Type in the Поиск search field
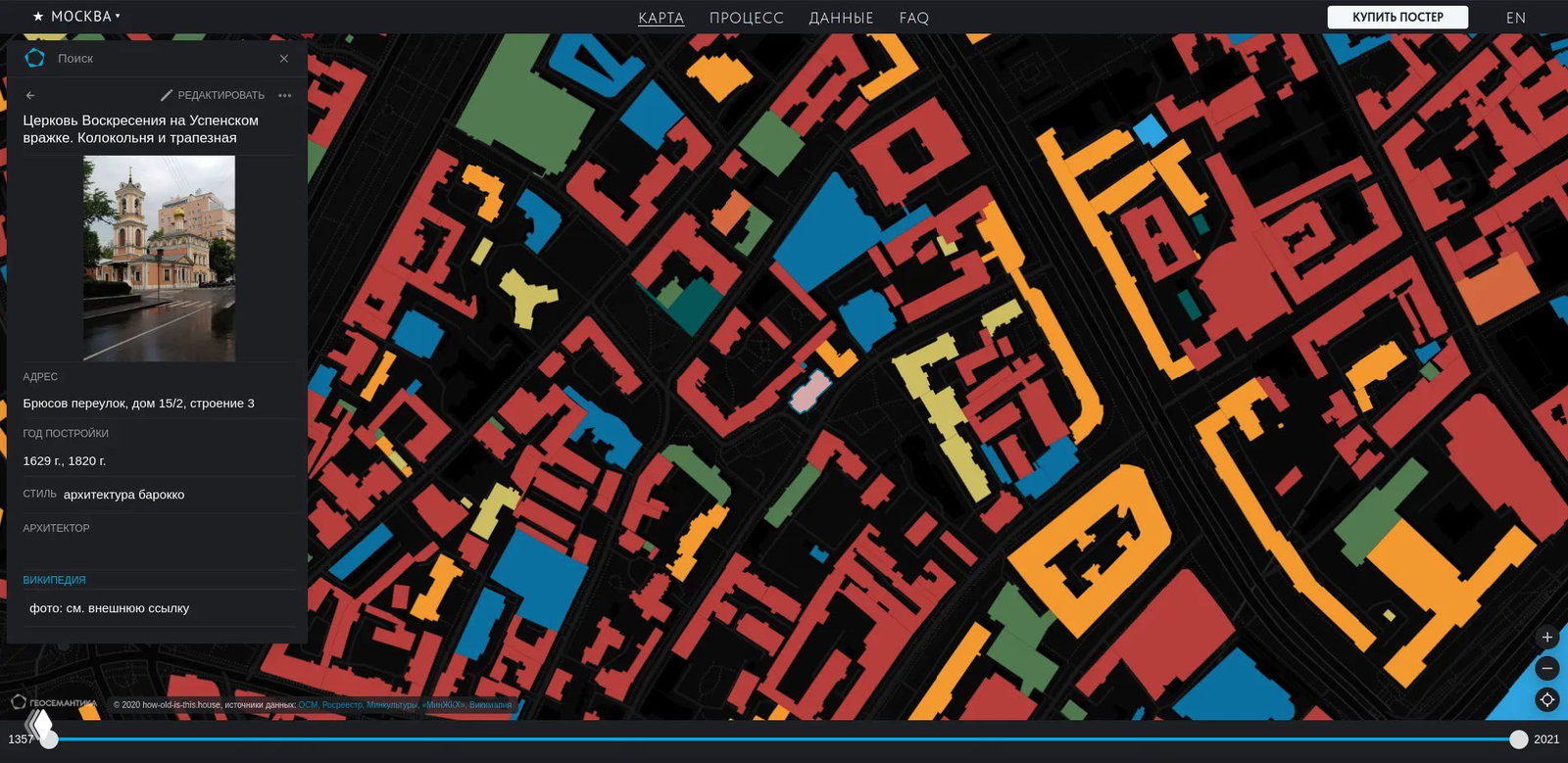 click(157, 59)
